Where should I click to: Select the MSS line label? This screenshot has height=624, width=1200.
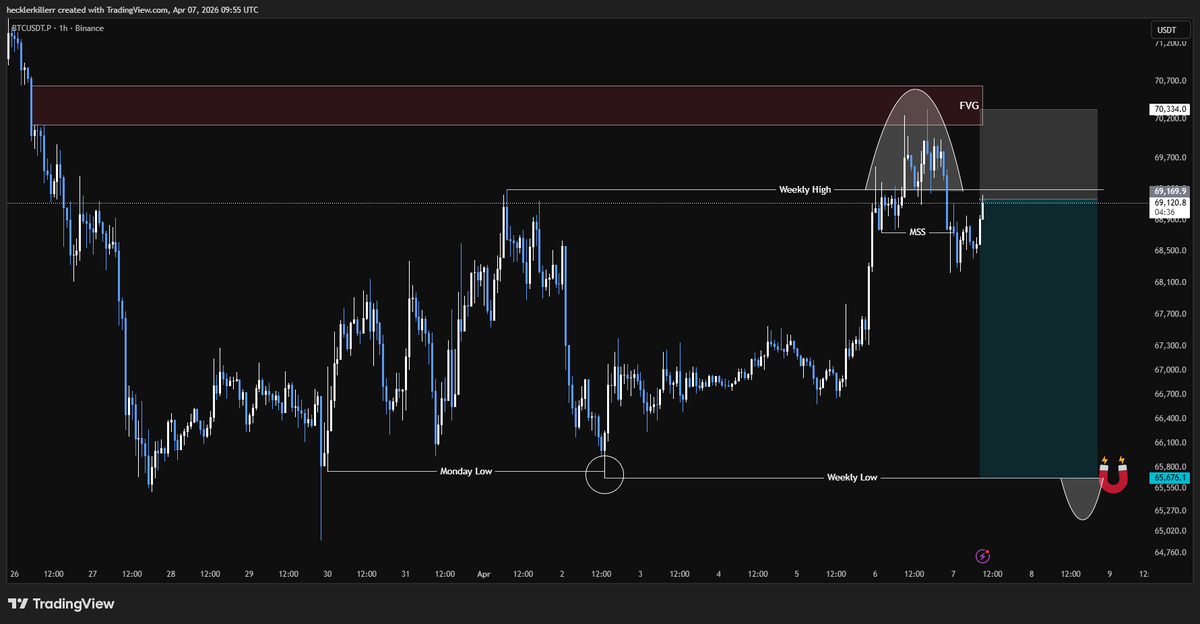[917, 232]
